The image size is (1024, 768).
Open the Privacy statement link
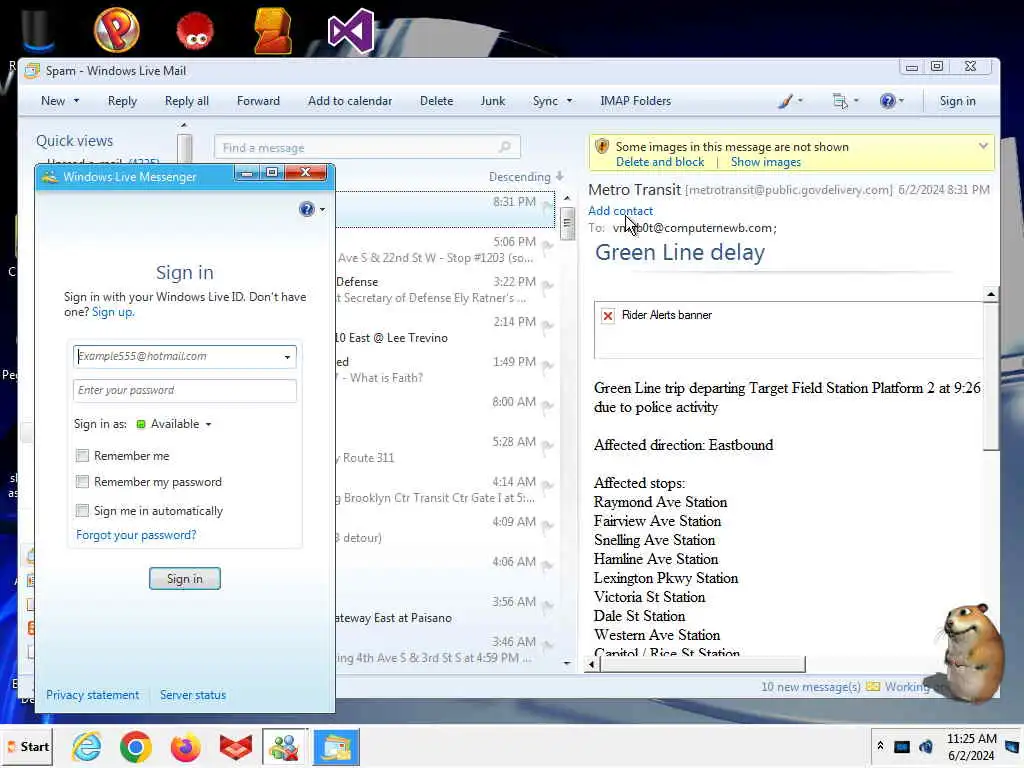click(92, 695)
